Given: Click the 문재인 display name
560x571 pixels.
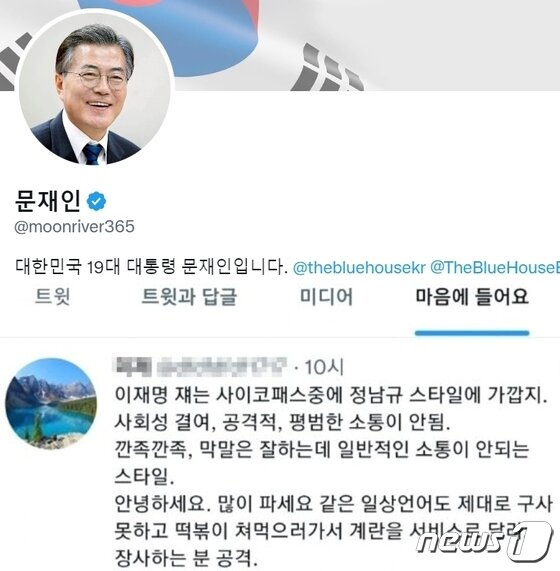Looking at the screenshot, I should pyautogui.click(x=47, y=201).
